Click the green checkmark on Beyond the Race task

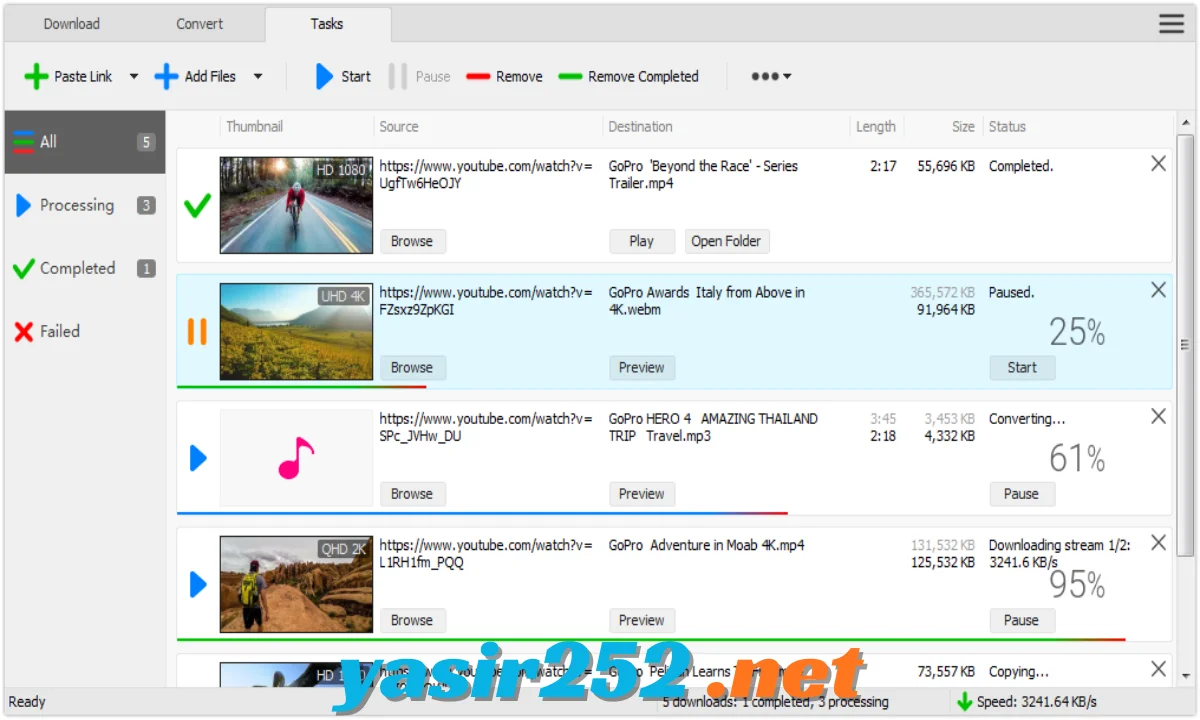(x=198, y=206)
